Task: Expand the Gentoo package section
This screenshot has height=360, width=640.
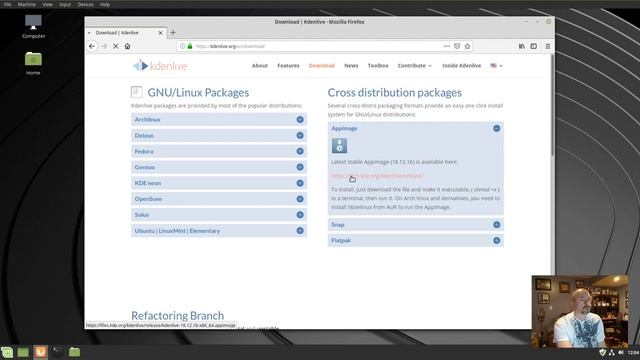Action: click(x=219, y=167)
